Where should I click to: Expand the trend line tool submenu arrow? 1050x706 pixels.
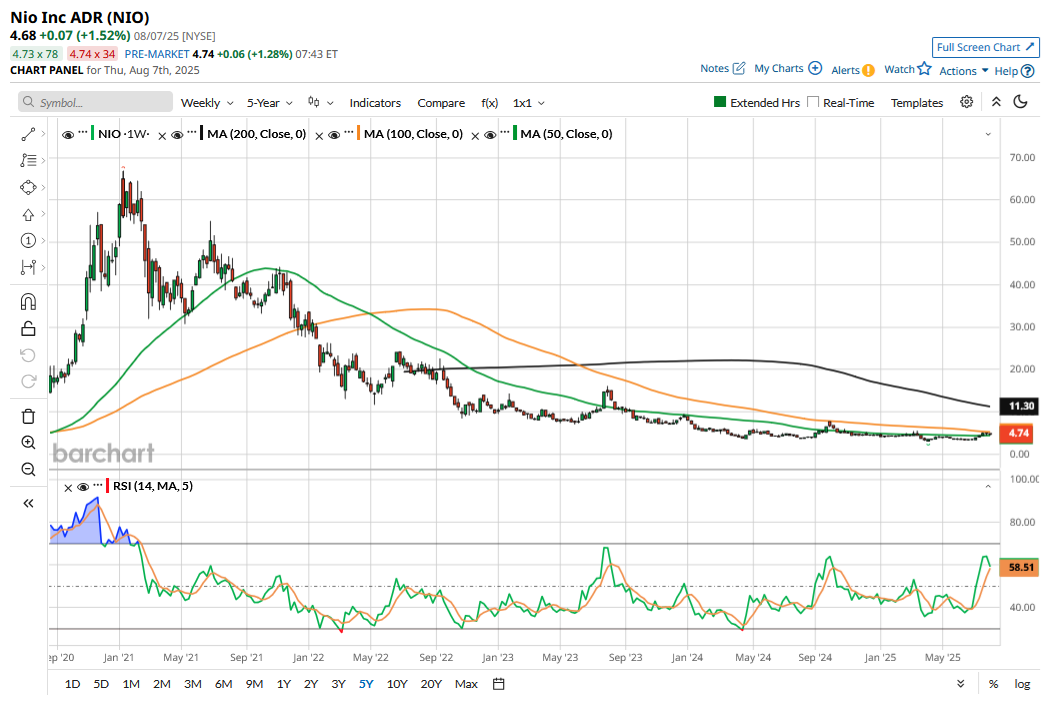point(44,134)
